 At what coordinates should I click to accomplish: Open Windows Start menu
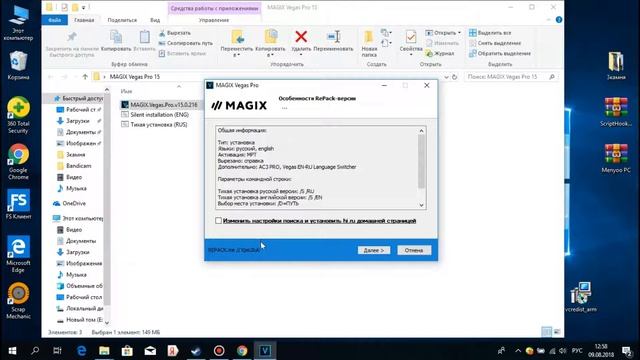tap(12, 351)
